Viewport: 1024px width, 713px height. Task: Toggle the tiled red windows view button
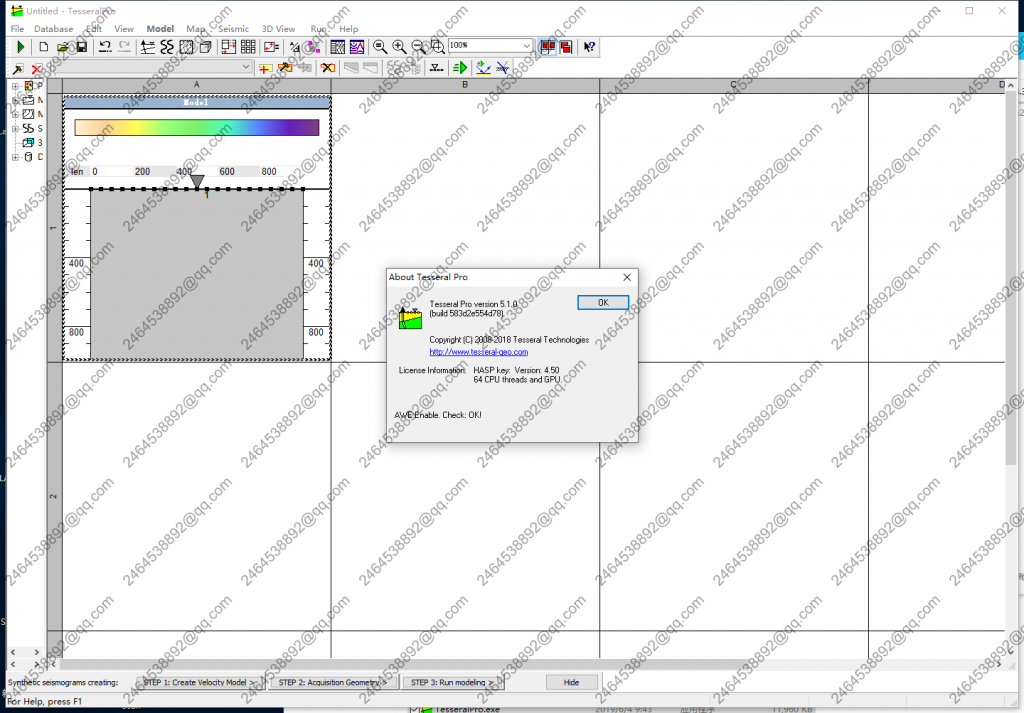[547, 47]
